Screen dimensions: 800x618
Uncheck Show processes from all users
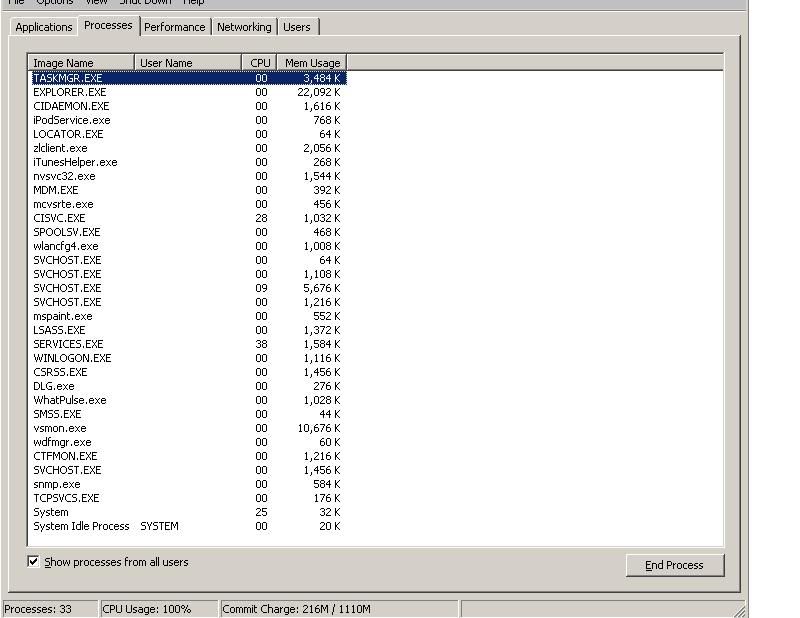[33, 562]
